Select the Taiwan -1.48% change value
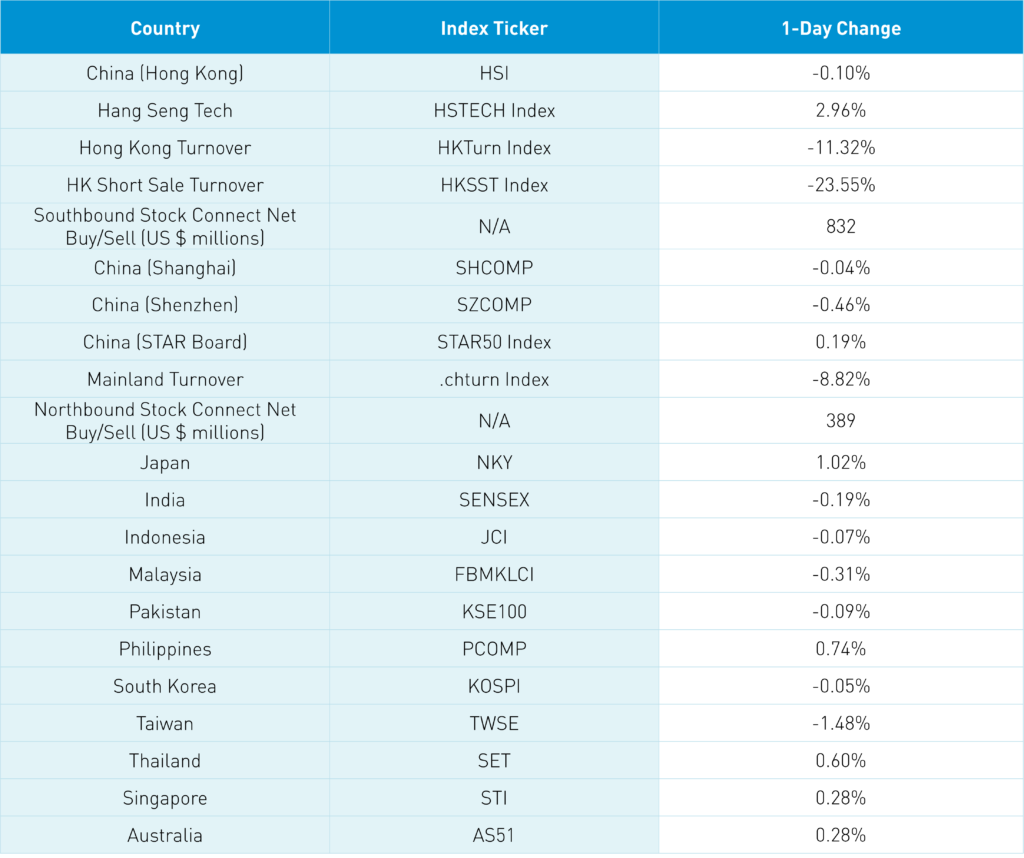Screen dimensions: 1024x858 tap(841, 723)
